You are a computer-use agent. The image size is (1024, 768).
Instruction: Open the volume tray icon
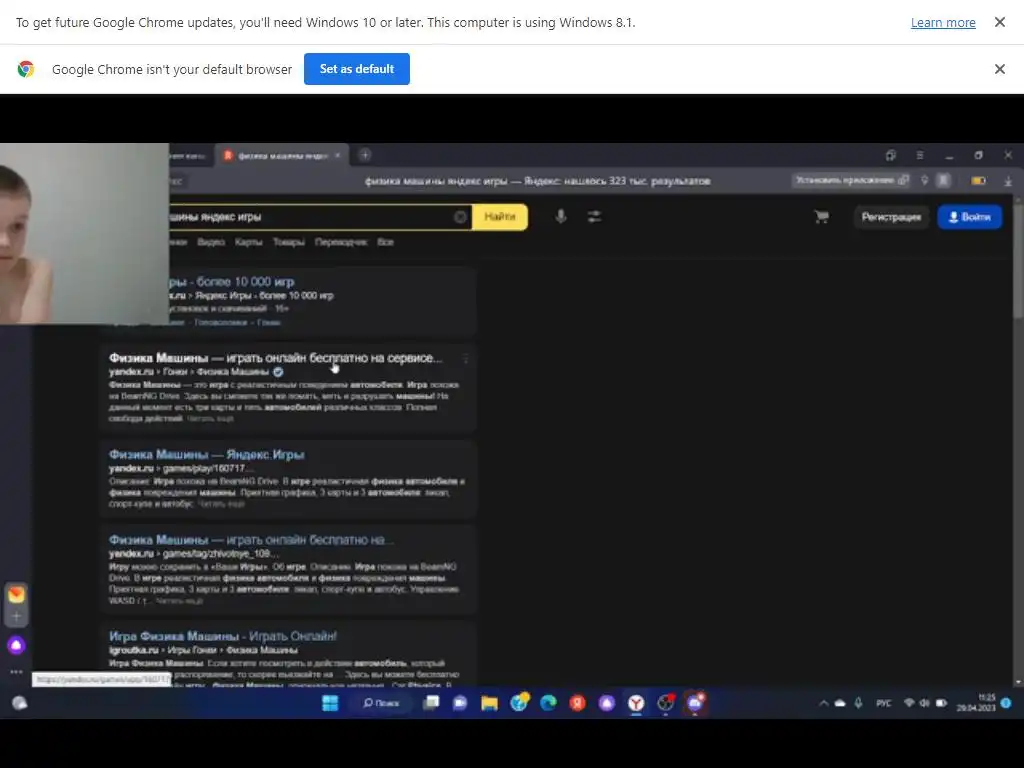[925, 703]
